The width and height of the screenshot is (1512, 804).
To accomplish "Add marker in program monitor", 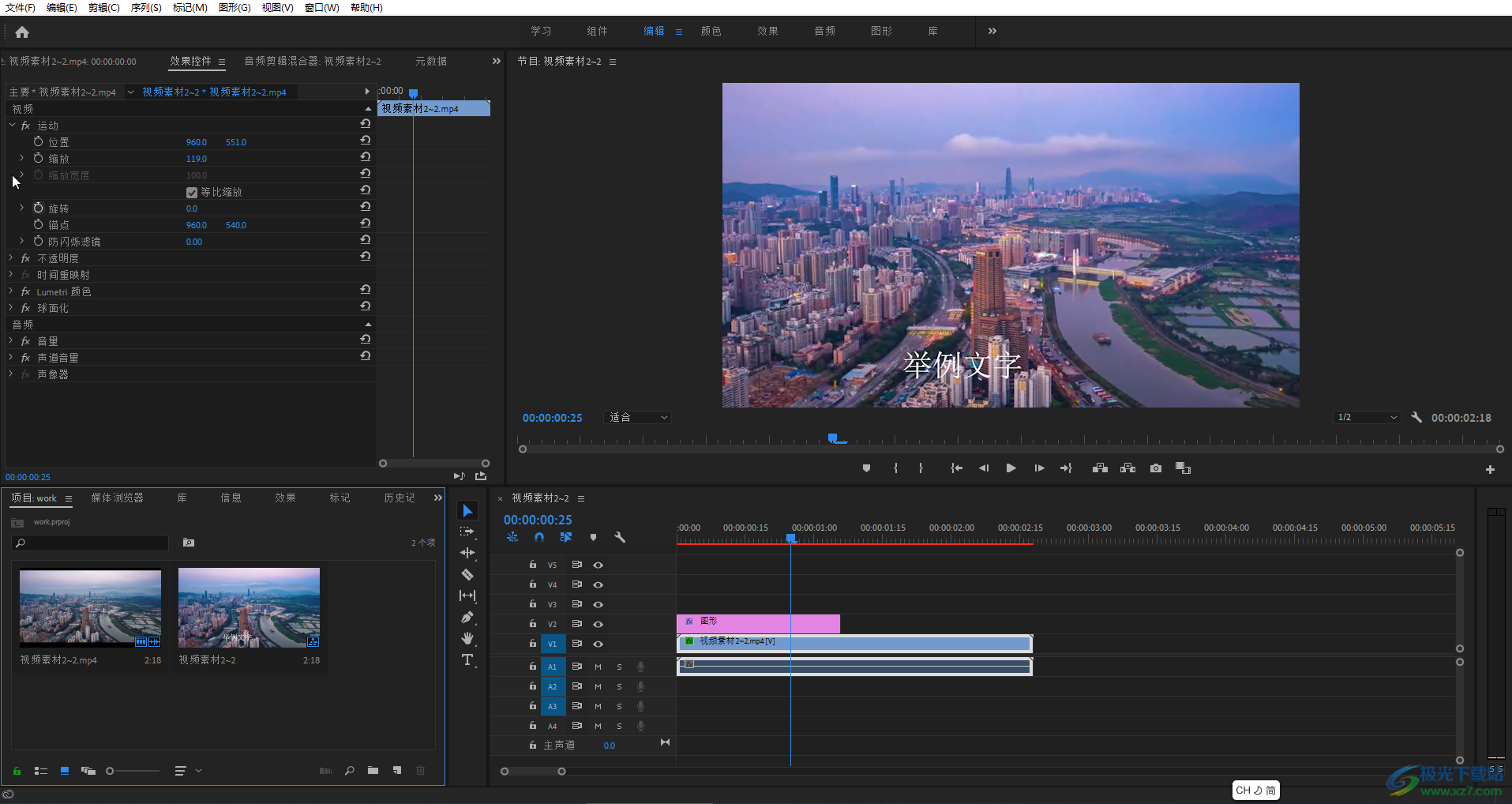I will coord(866,468).
